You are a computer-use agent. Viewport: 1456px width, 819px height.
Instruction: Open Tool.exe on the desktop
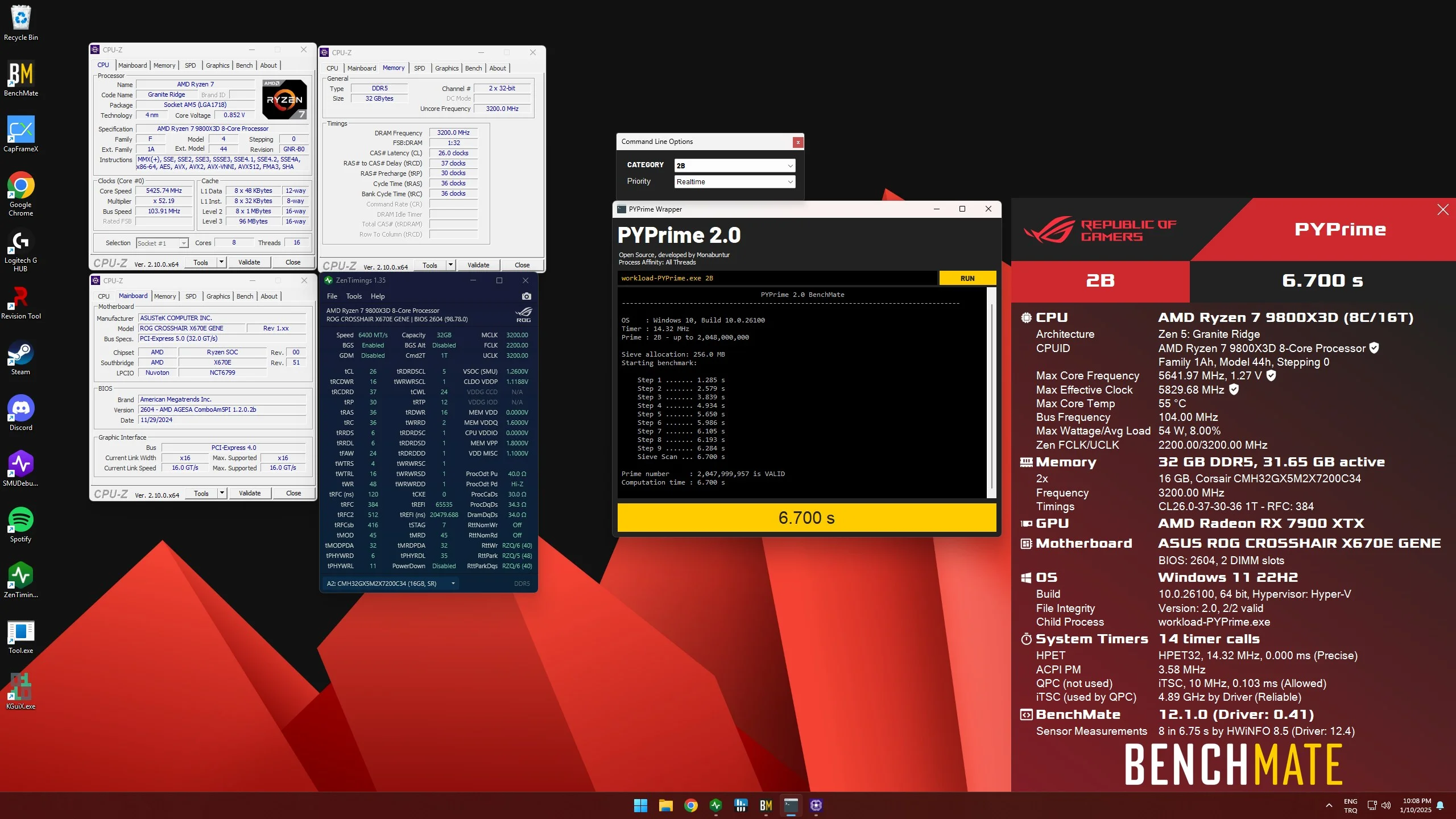click(21, 636)
